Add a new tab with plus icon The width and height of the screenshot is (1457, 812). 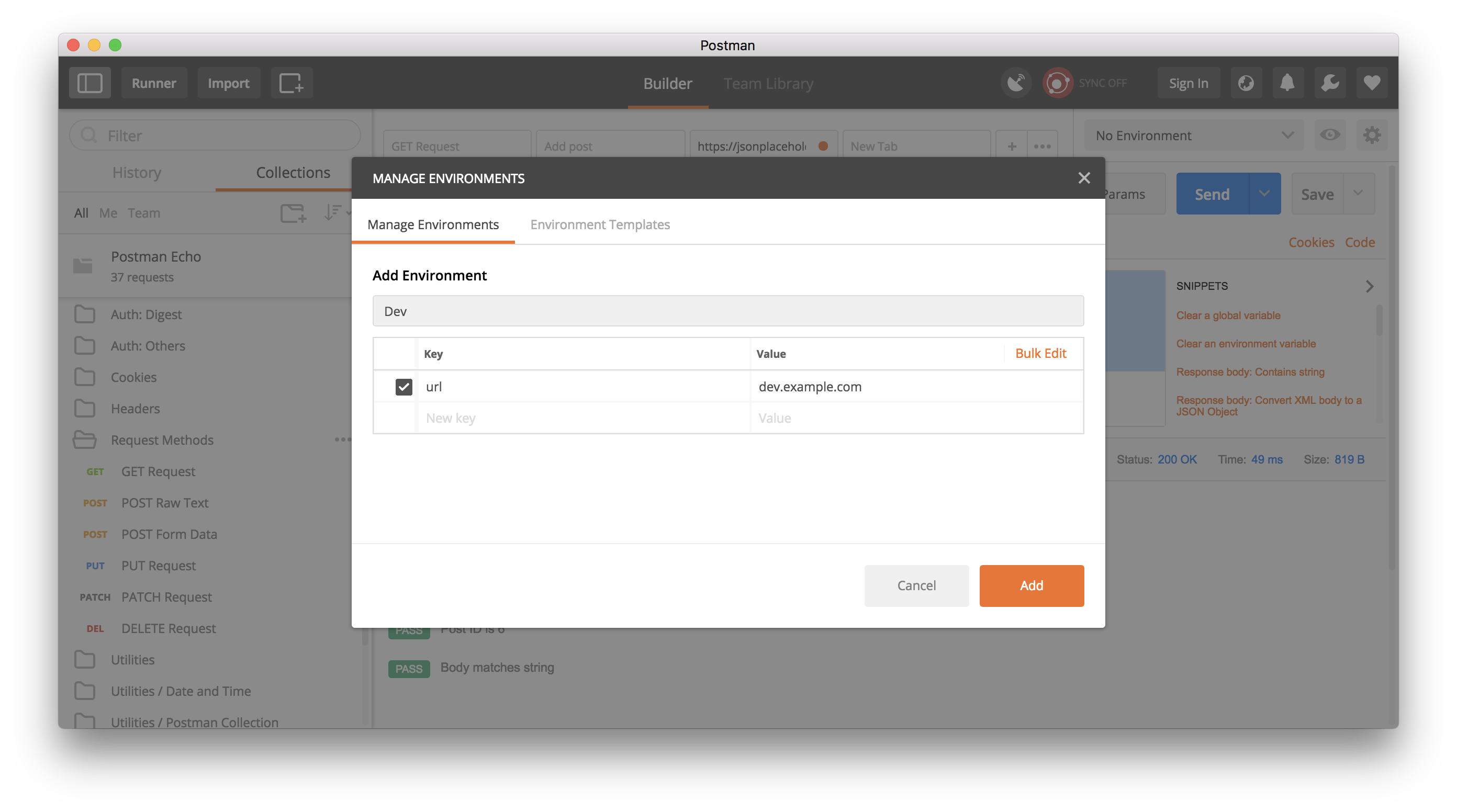pyautogui.click(x=1011, y=146)
